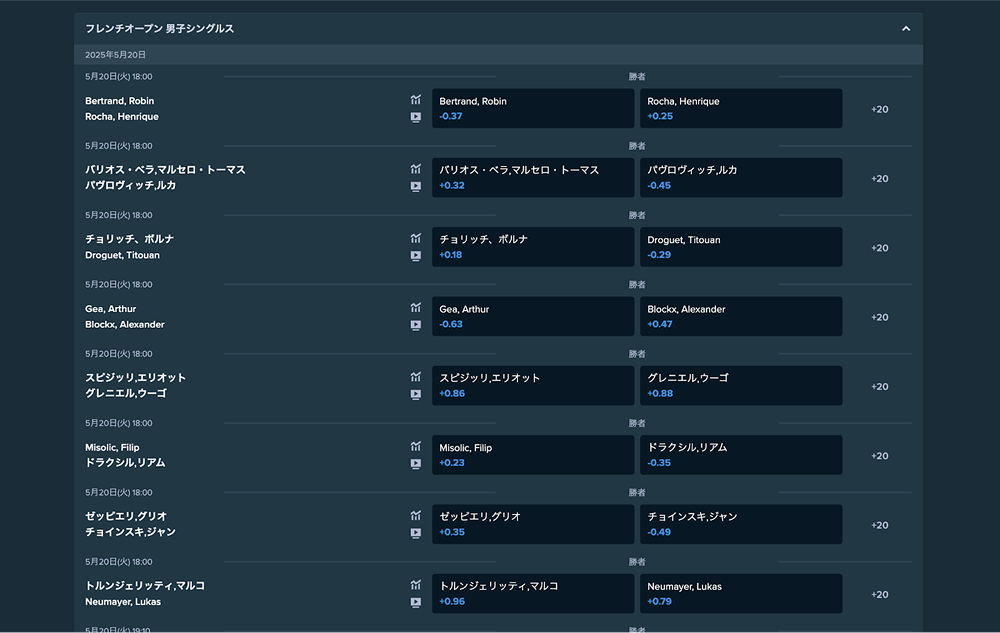Collapse the フレンチオープン 男子シングルス section
Image resolution: width=1000 pixels, height=633 pixels.
(906, 29)
